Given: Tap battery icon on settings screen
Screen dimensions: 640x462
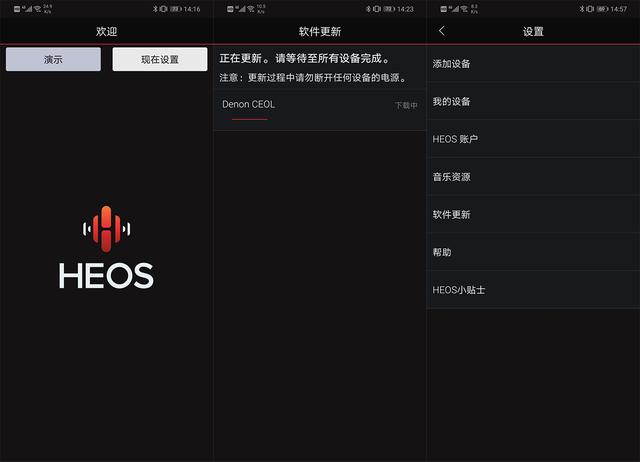Looking at the screenshot, I should [602, 9].
